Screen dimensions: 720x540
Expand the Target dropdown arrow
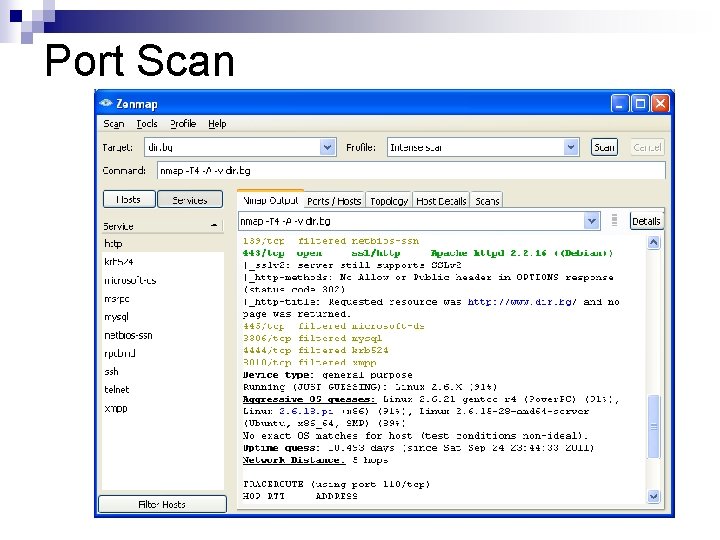click(327, 147)
